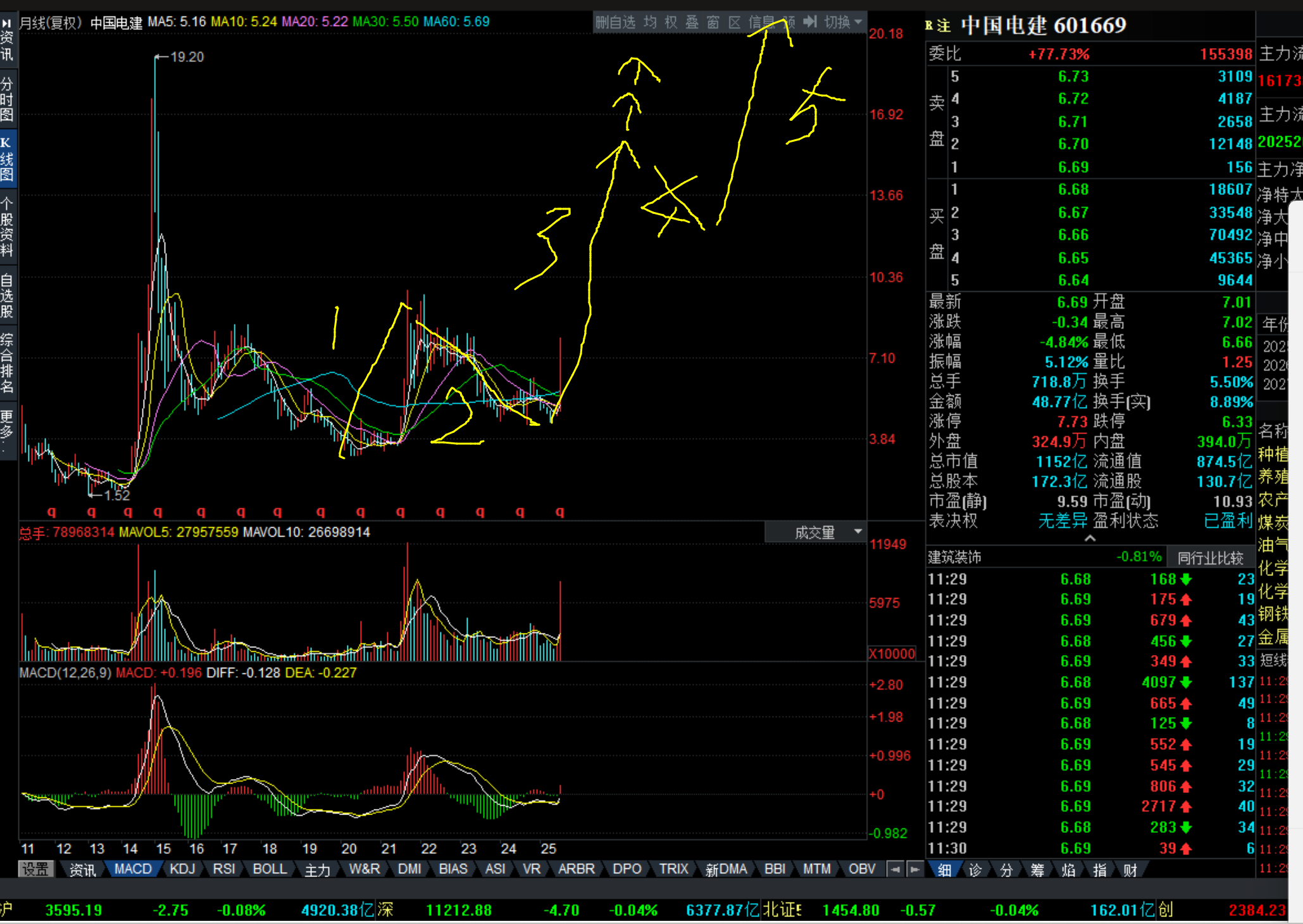Select the OBV indicator tab
Image resolution: width=1303 pixels, height=924 pixels.
coord(862,869)
